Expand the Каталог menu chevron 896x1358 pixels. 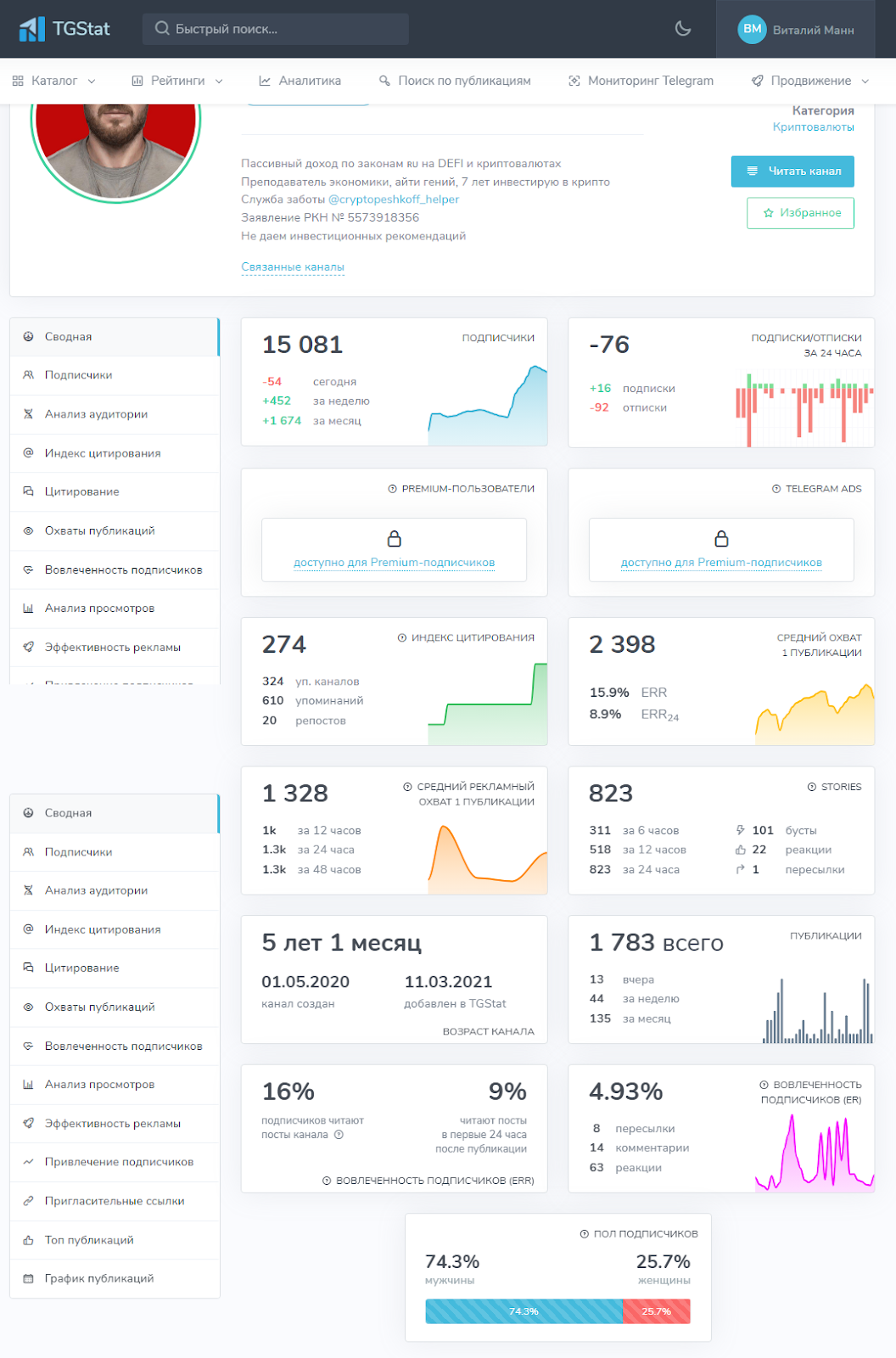tap(92, 81)
